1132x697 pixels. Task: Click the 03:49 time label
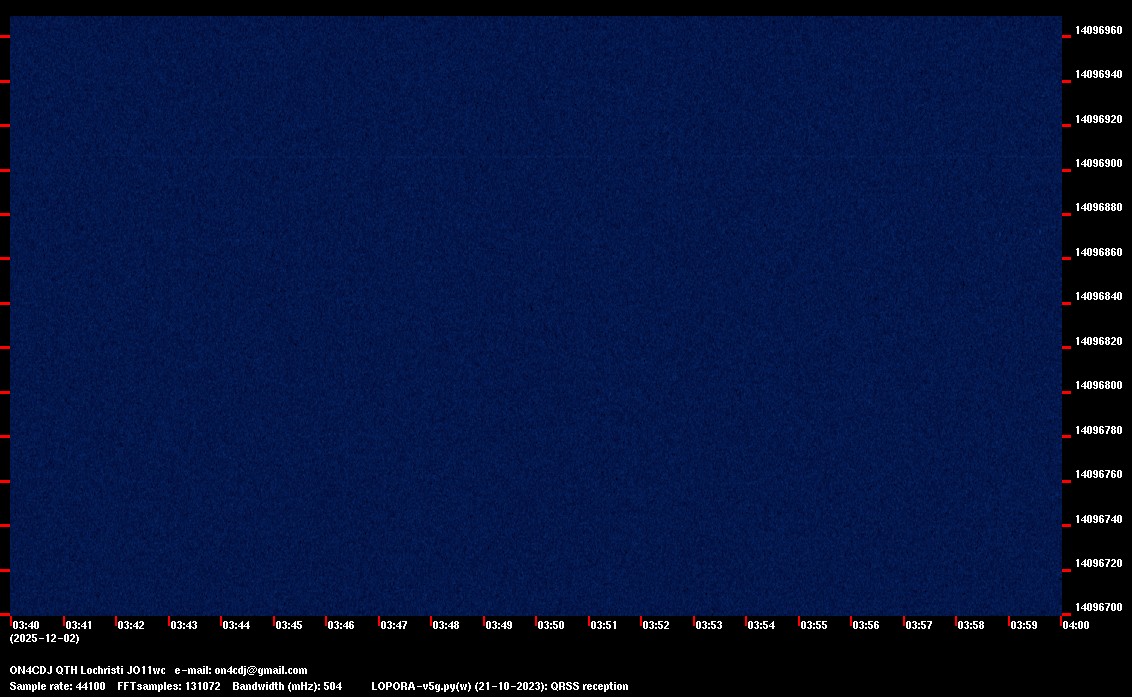point(499,625)
